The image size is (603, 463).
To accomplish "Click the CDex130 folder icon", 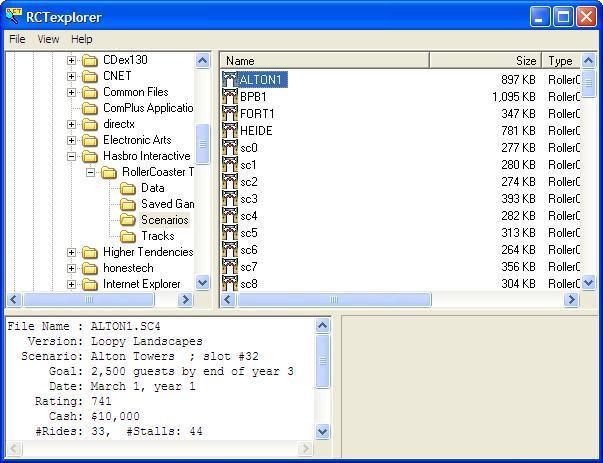I will click(90, 60).
